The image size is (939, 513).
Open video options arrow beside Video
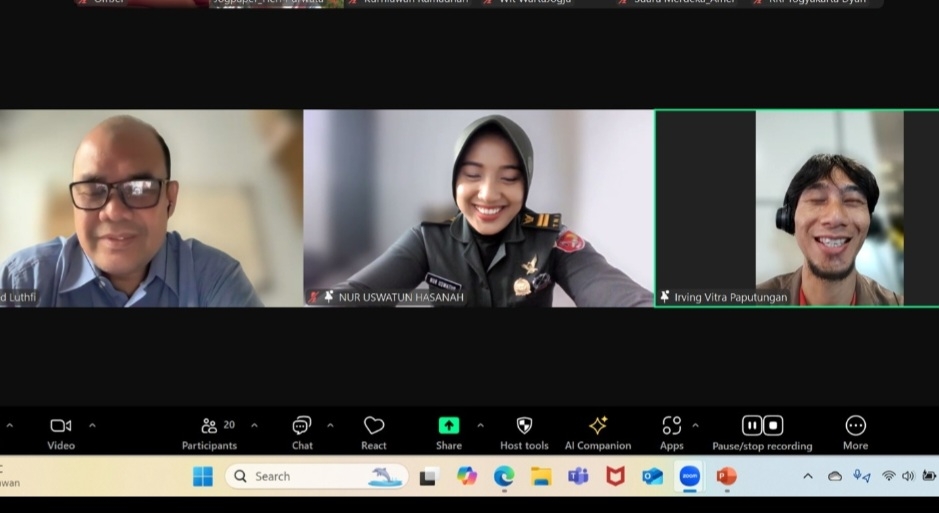click(x=92, y=426)
